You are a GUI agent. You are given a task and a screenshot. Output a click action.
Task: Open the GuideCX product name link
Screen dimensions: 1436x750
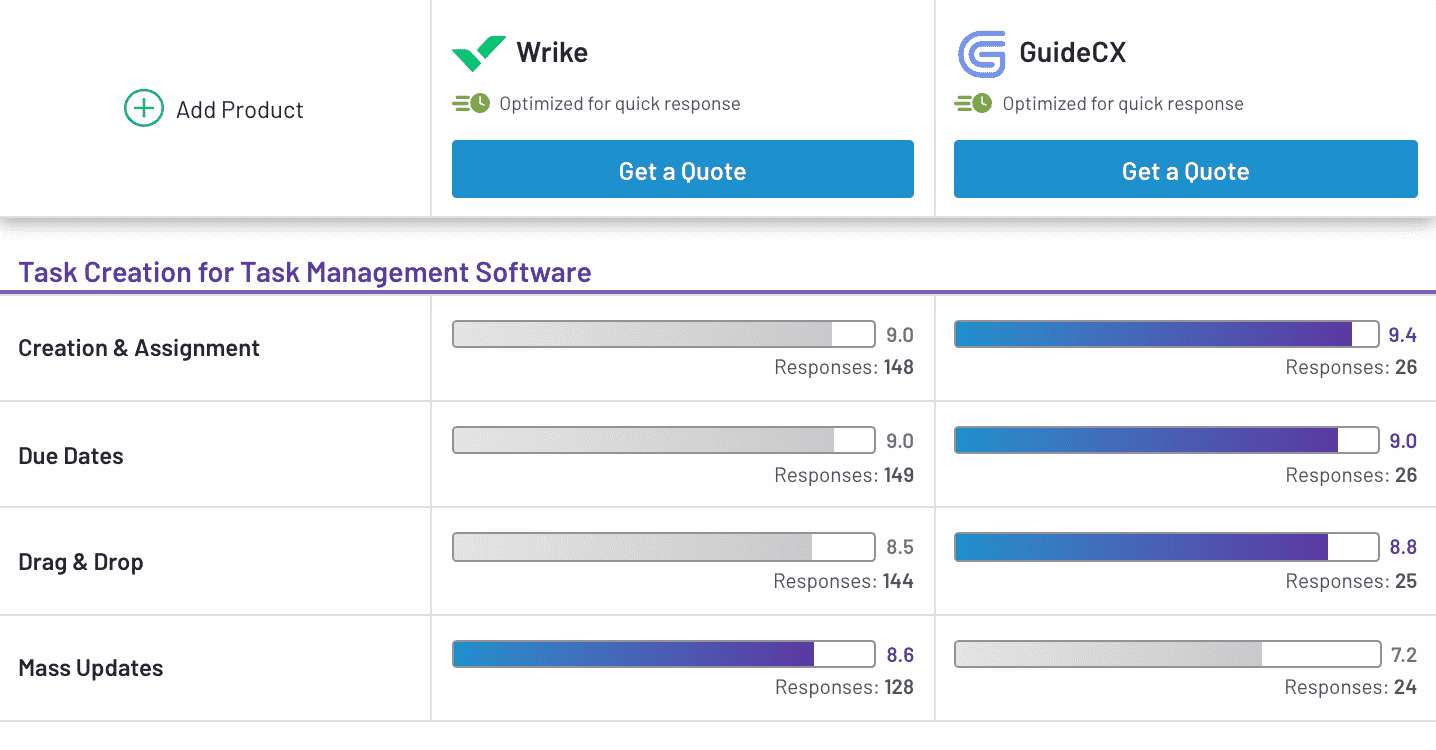1073,53
